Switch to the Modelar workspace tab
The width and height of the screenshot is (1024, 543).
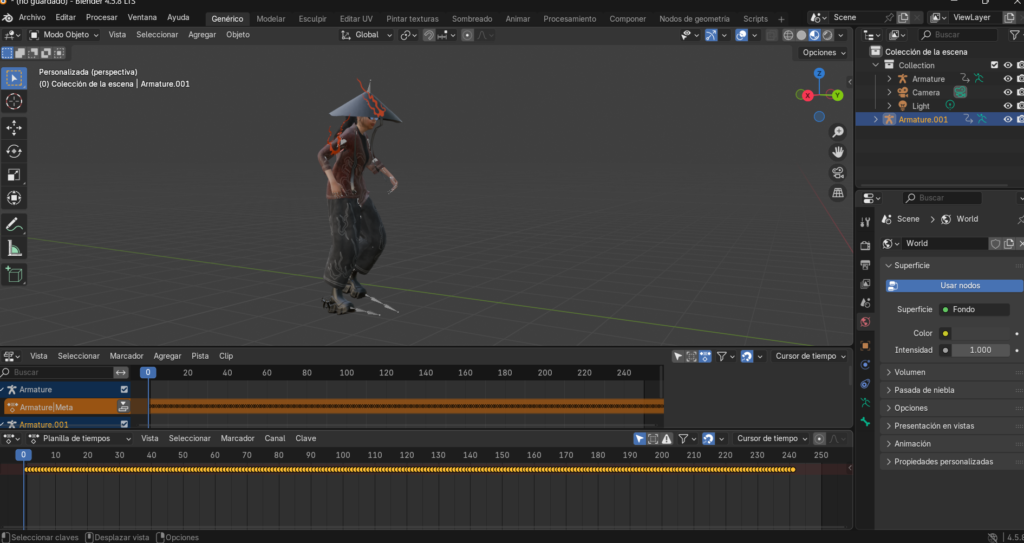270,19
